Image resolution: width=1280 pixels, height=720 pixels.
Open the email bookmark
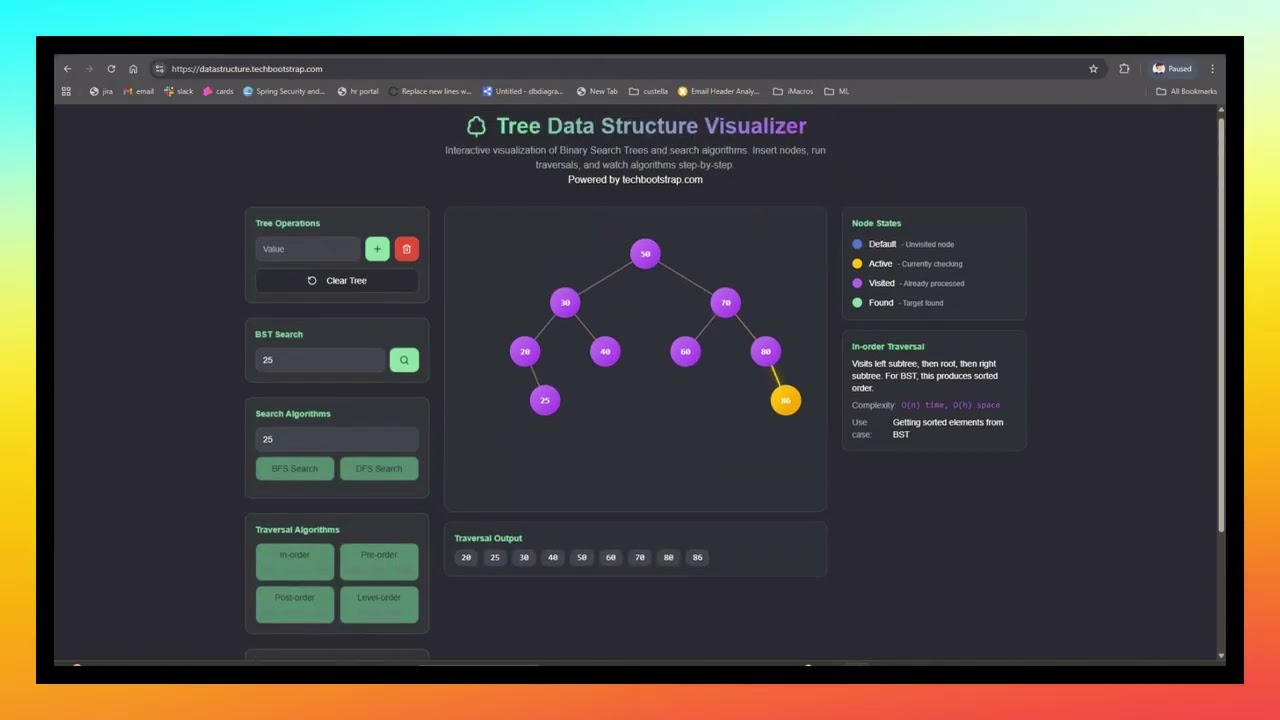point(139,91)
